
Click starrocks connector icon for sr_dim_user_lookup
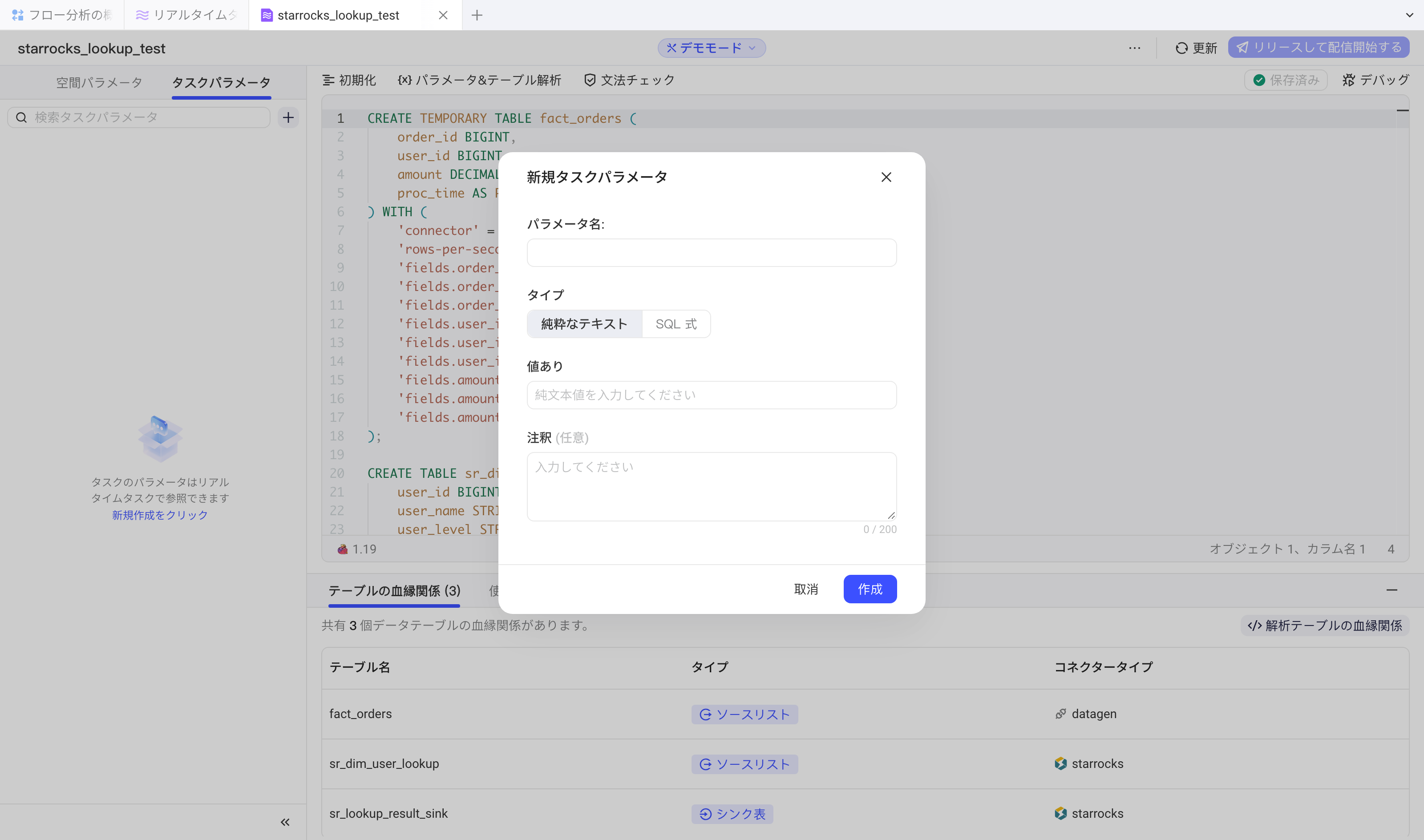click(1060, 763)
